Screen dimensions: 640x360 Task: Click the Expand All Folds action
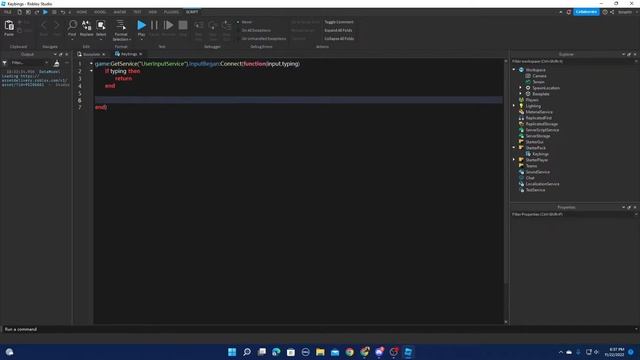(x=338, y=30)
